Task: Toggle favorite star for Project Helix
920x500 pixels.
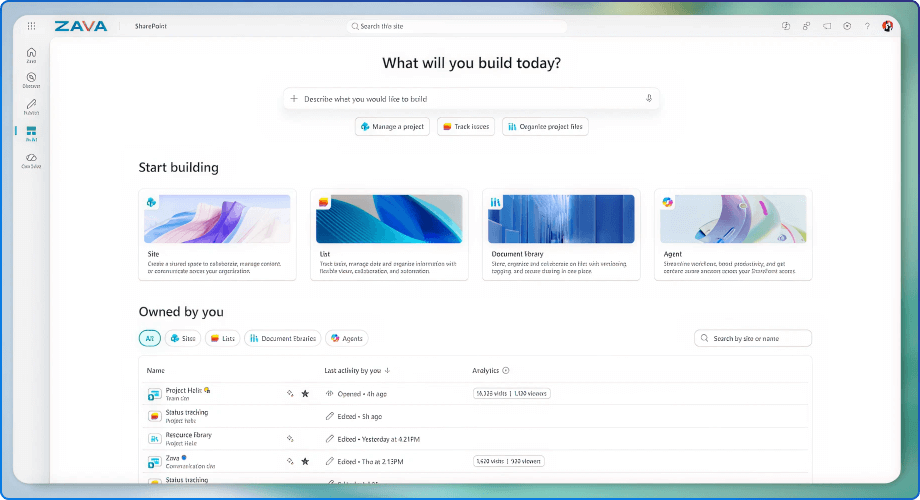Action: [x=305, y=394]
